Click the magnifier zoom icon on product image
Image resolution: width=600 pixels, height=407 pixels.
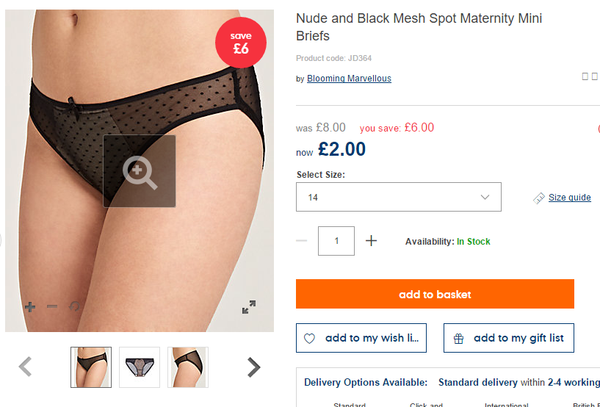tap(140, 171)
